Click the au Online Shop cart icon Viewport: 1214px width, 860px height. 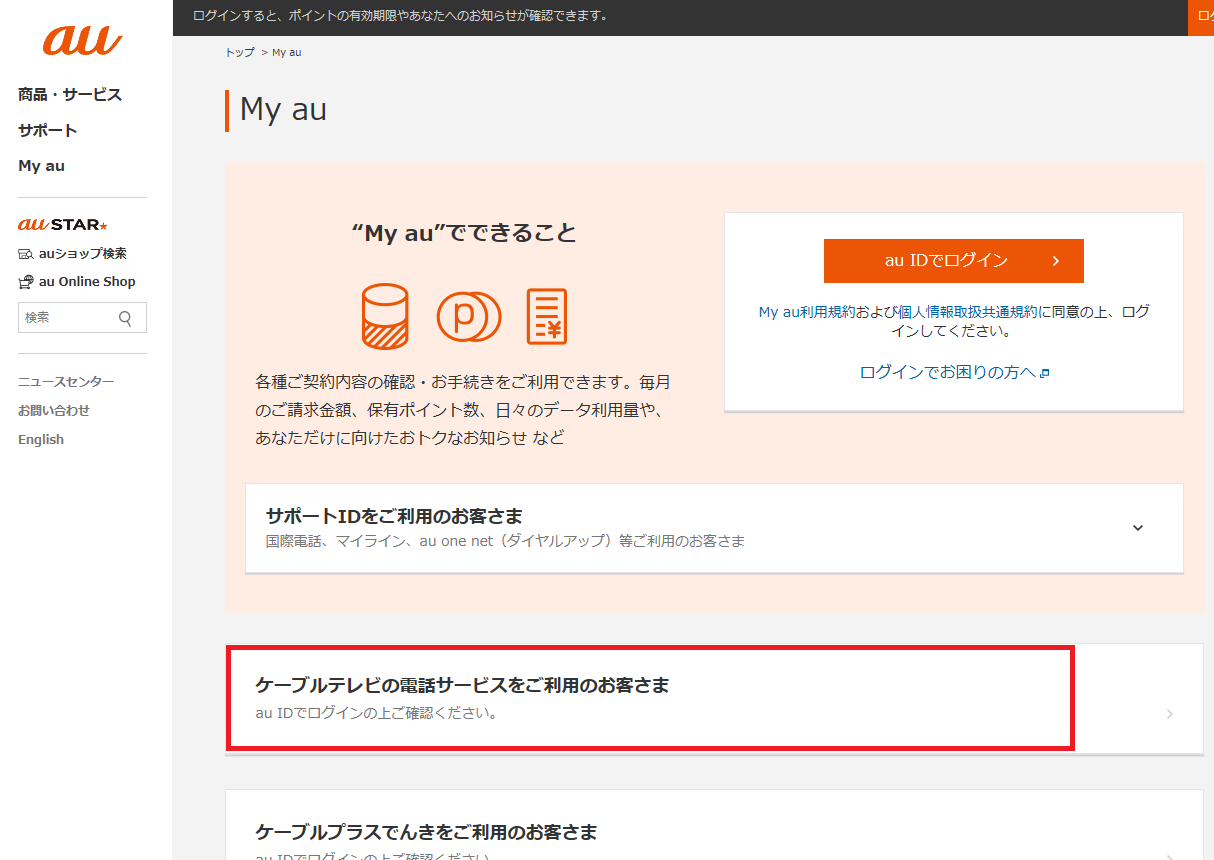pyautogui.click(x=26, y=282)
